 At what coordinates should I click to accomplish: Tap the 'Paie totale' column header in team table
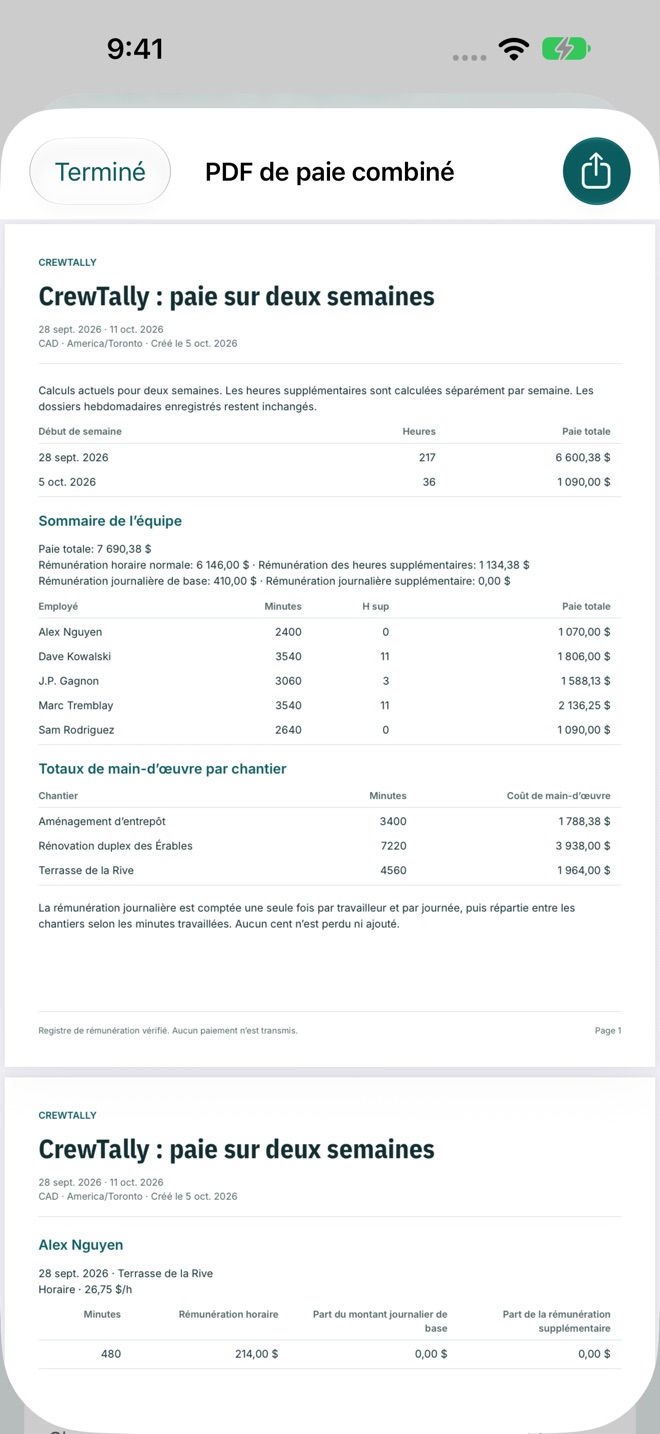point(586,606)
